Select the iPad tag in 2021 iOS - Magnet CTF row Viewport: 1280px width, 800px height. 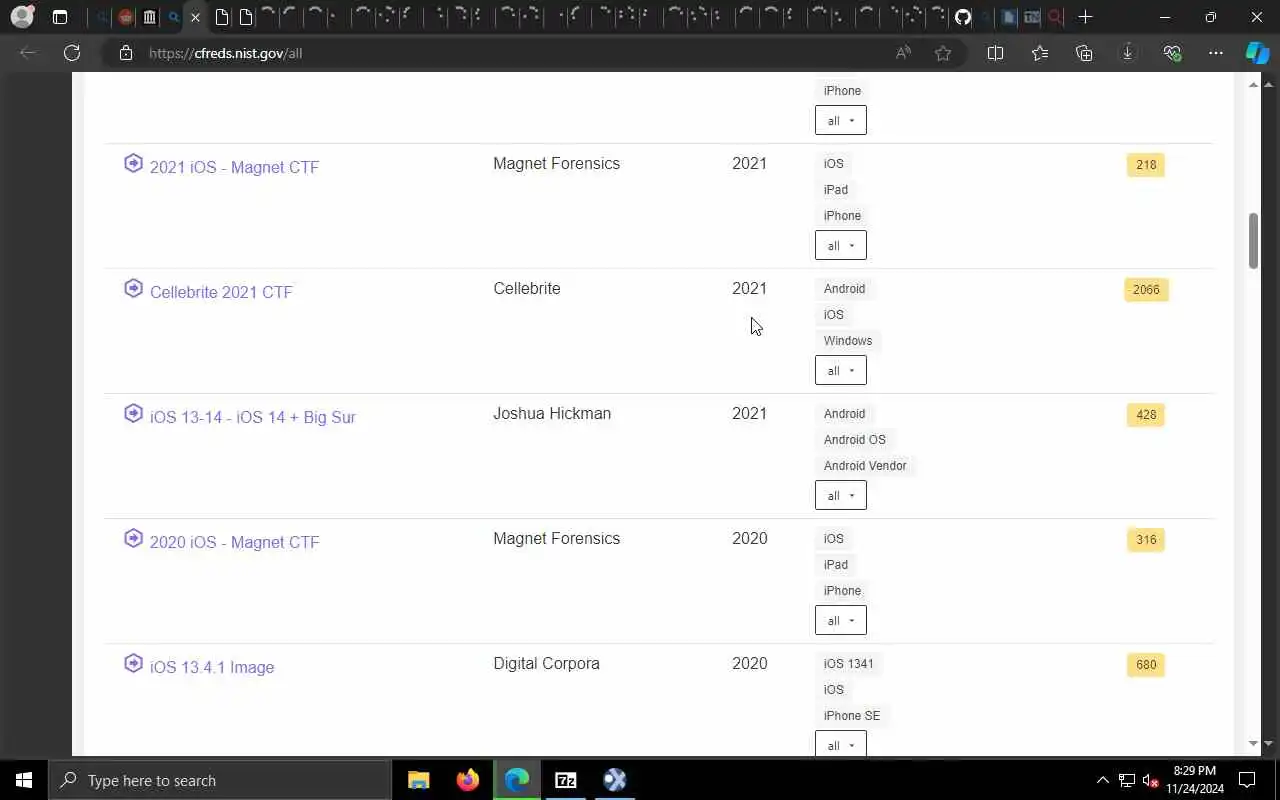(836, 190)
